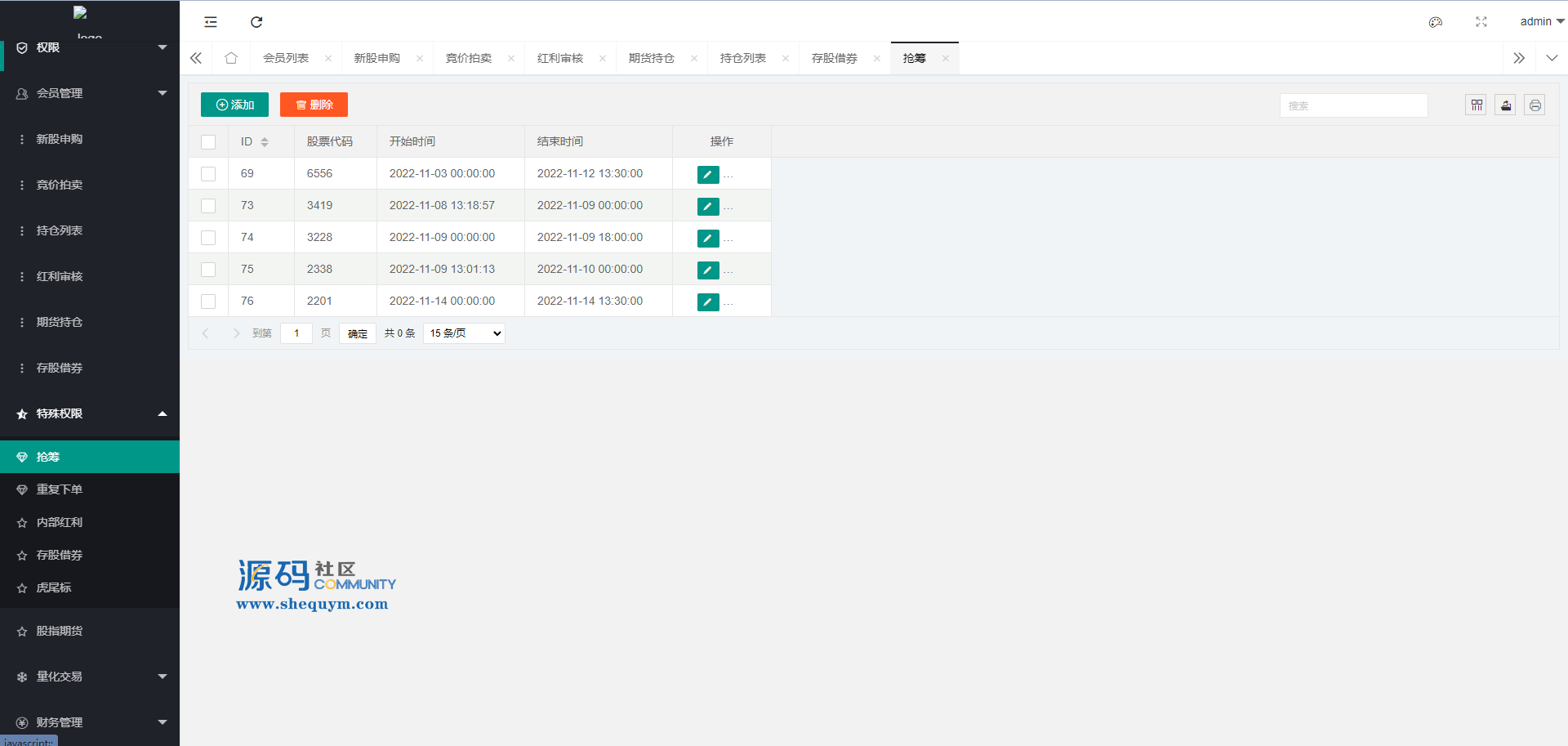Enter fullscreen mode icon
This screenshot has width=1568, height=746.
(x=1481, y=22)
